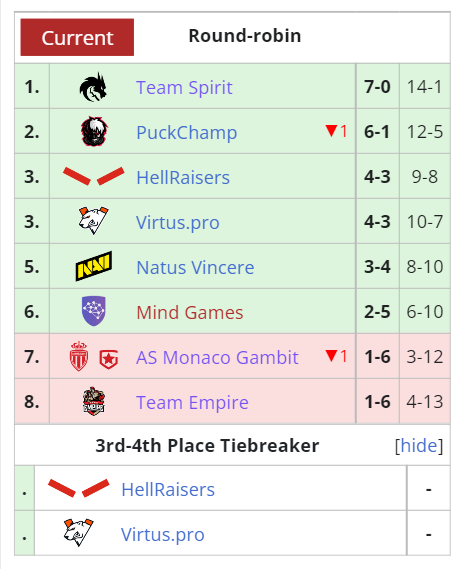Click the Mind Games shield logo
Viewport: 467px width, 569px height.
(94, 311)
